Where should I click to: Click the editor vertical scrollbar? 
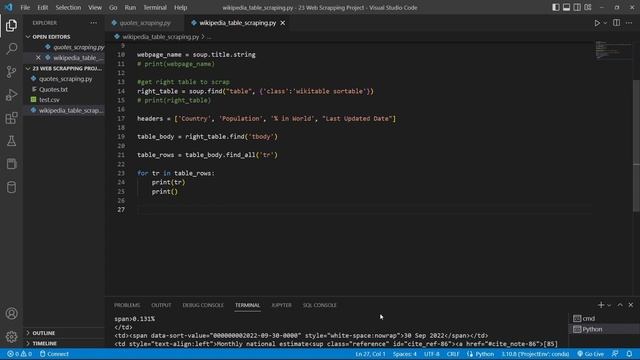636,146
